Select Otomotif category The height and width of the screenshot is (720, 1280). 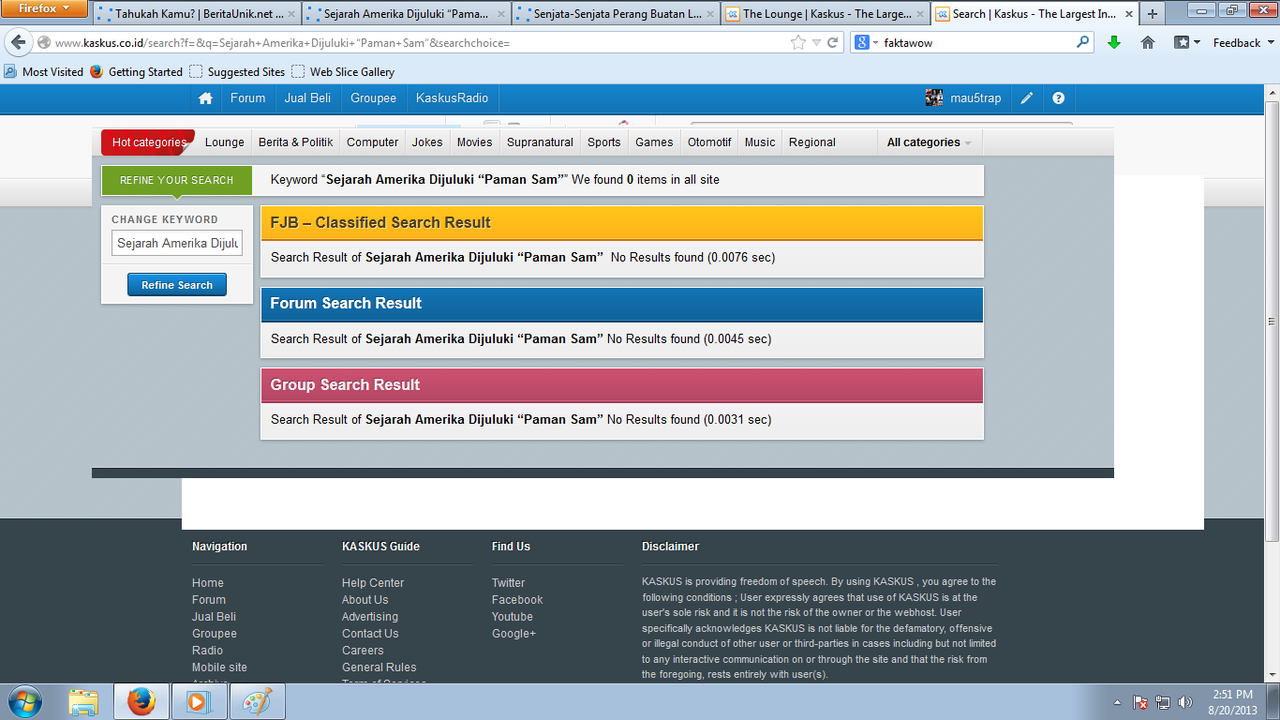710,142
